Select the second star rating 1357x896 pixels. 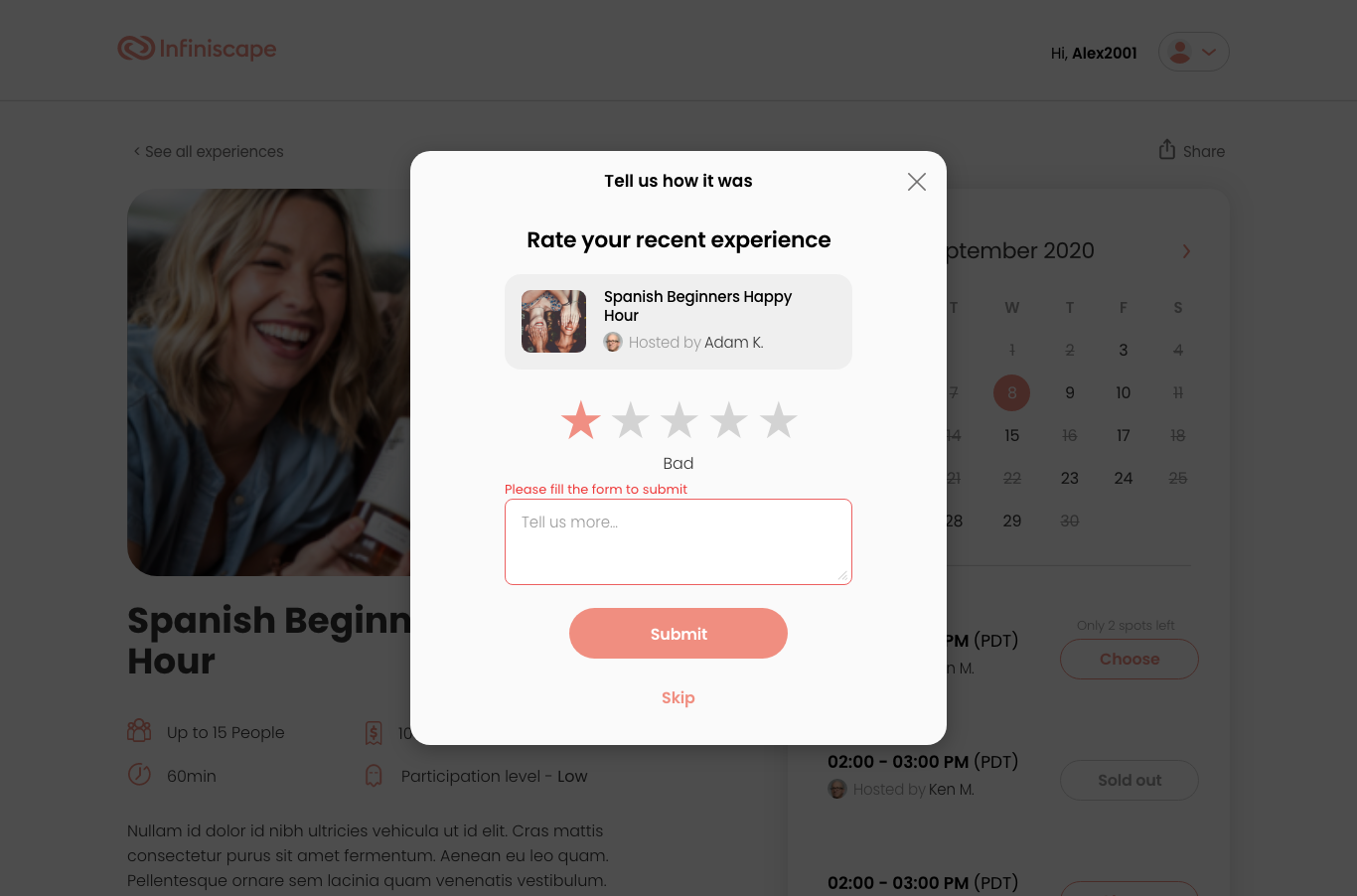point(631,420)
